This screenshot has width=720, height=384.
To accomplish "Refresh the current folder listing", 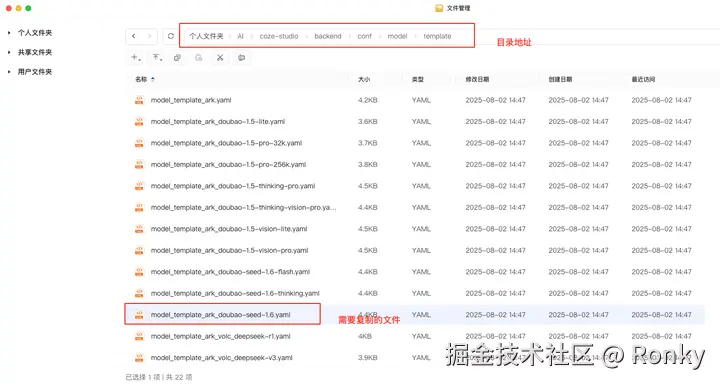I will [x=170, y=36].
